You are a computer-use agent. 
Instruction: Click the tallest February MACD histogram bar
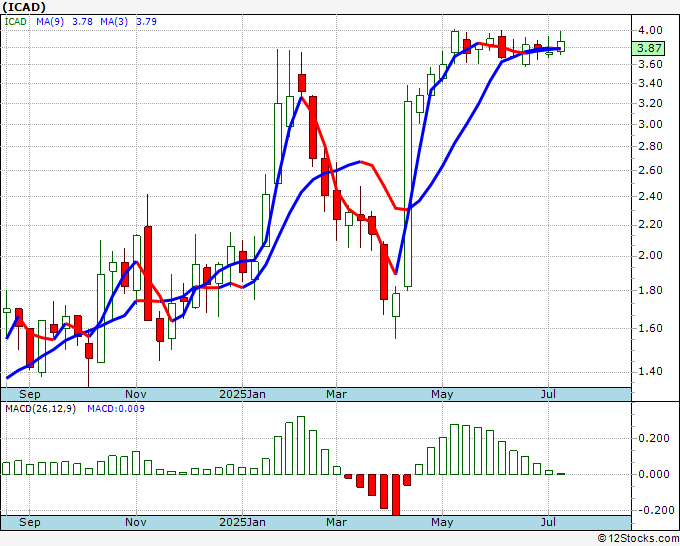coord(301,445)
